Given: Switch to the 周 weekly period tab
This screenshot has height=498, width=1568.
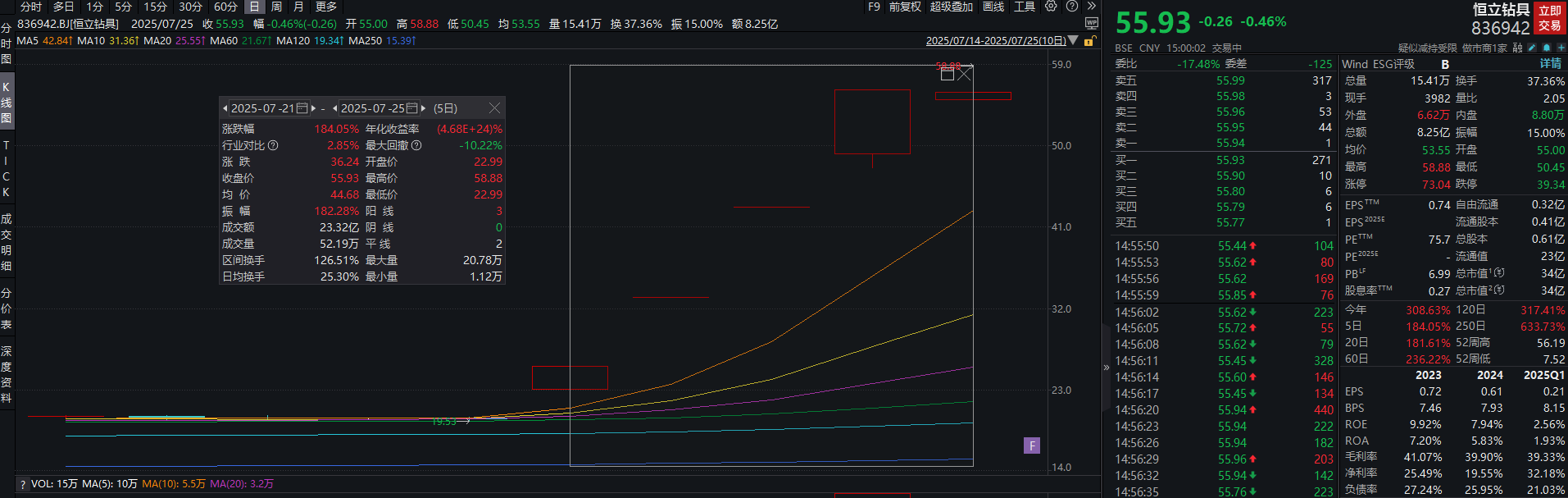Looking at the screenshot, I should pyautogui.click(x=275, y=7).
